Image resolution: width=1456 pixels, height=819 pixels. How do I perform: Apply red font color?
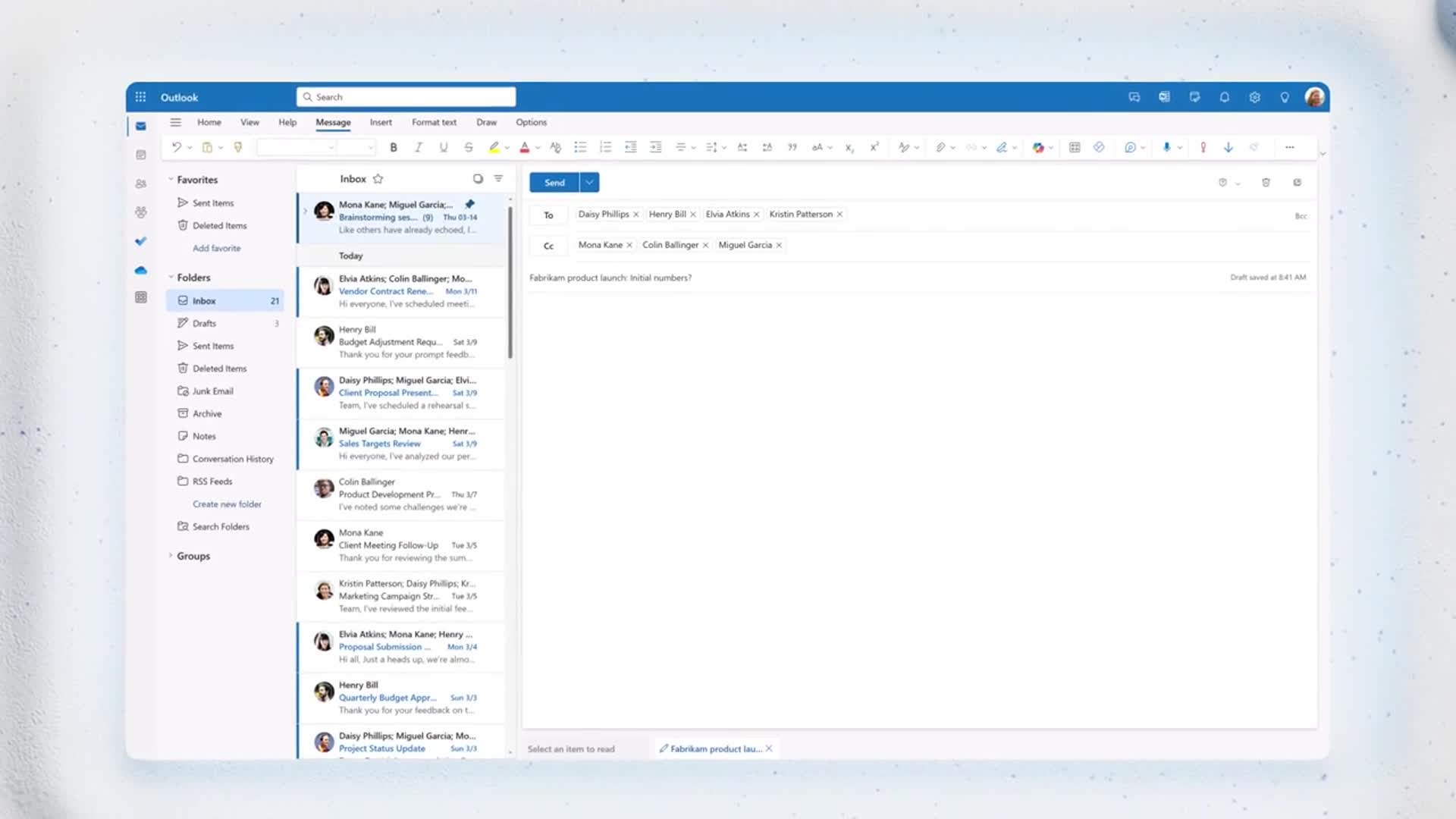pos(524,148)
